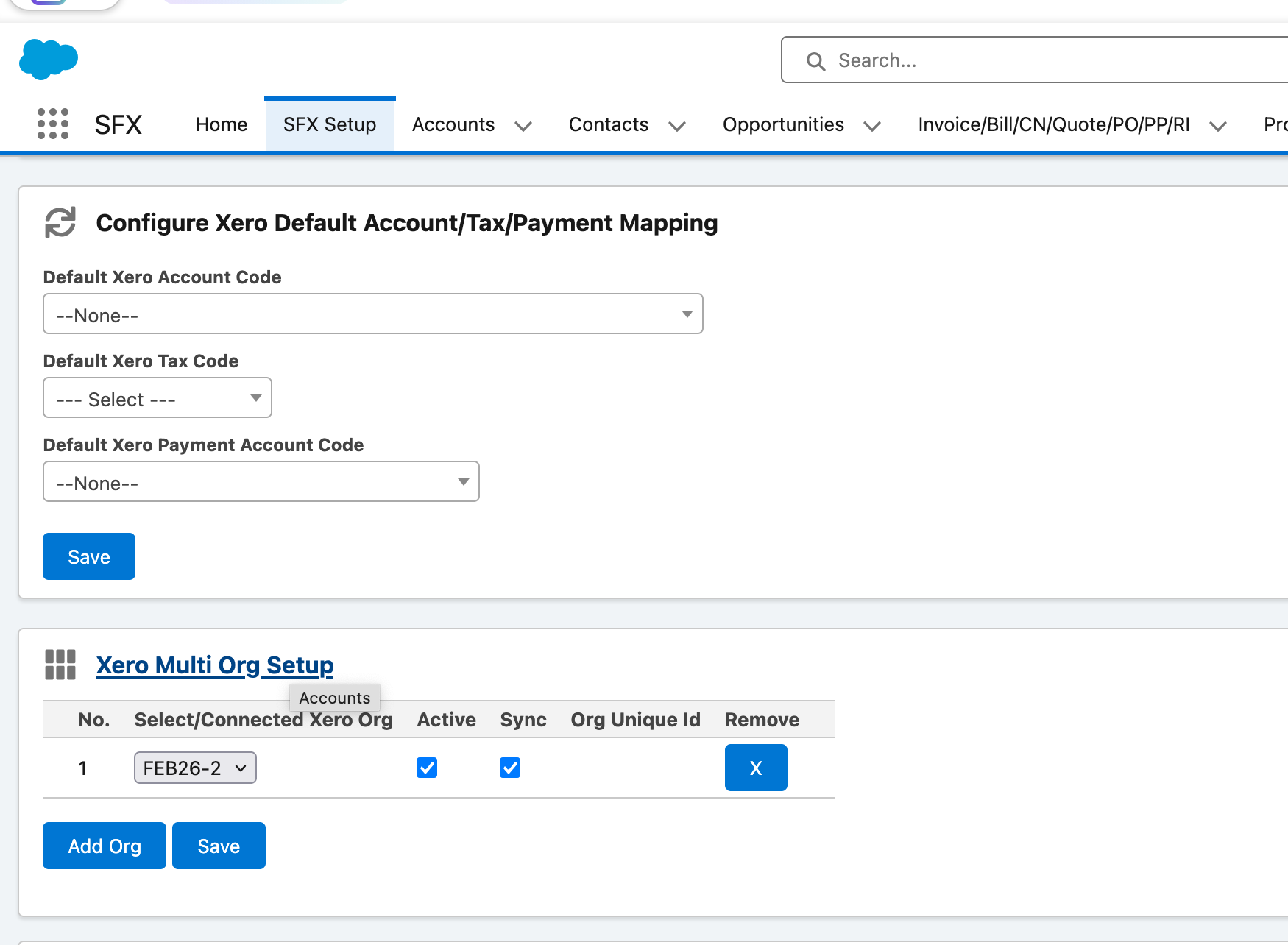Viewport: 1288px width, 945px height.
Task: Toggle the Sync checkbox for FEB26-2
Action: click(x=510, y=768)
